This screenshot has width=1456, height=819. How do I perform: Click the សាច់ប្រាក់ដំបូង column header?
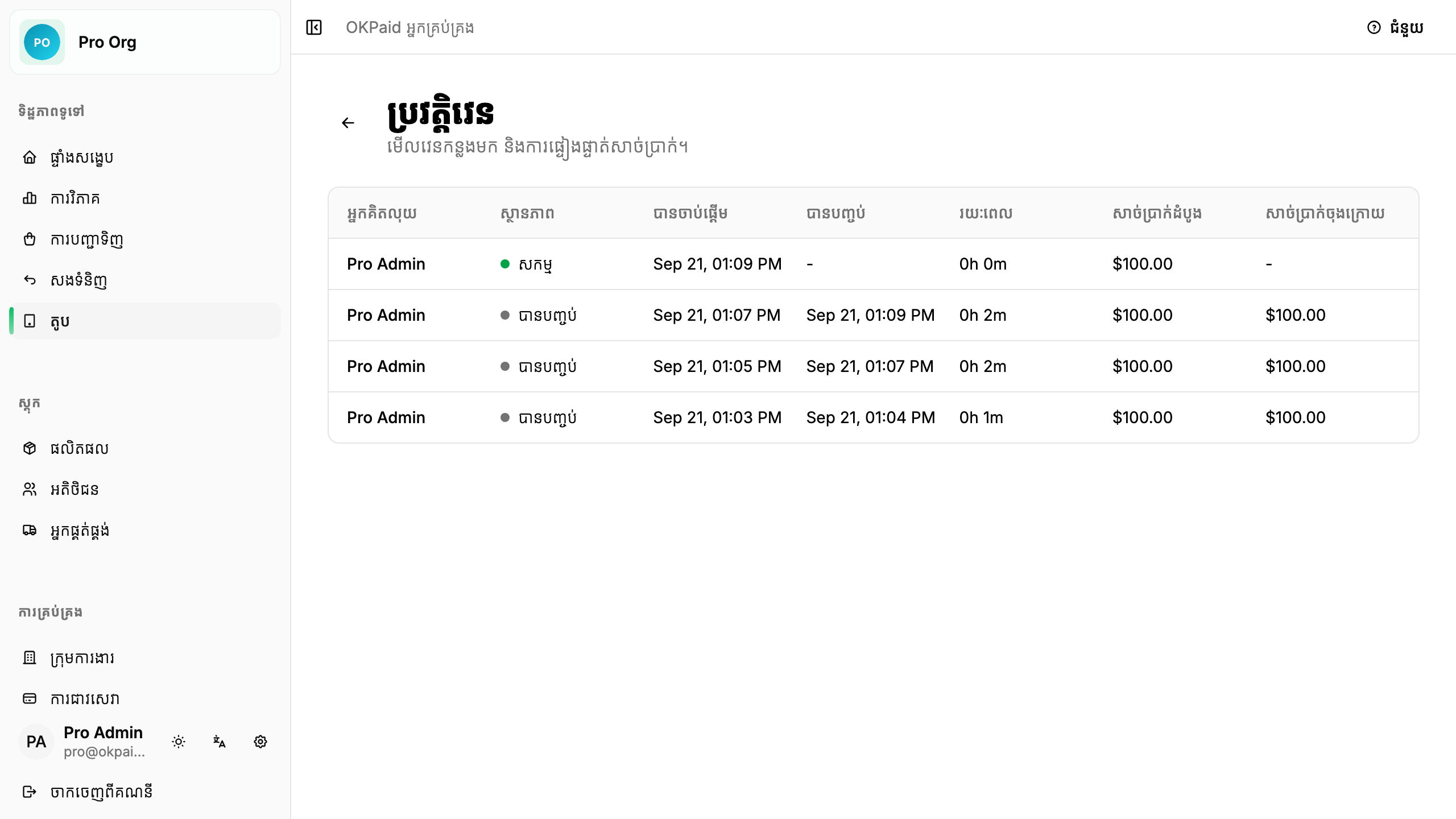coord(1157,213)
